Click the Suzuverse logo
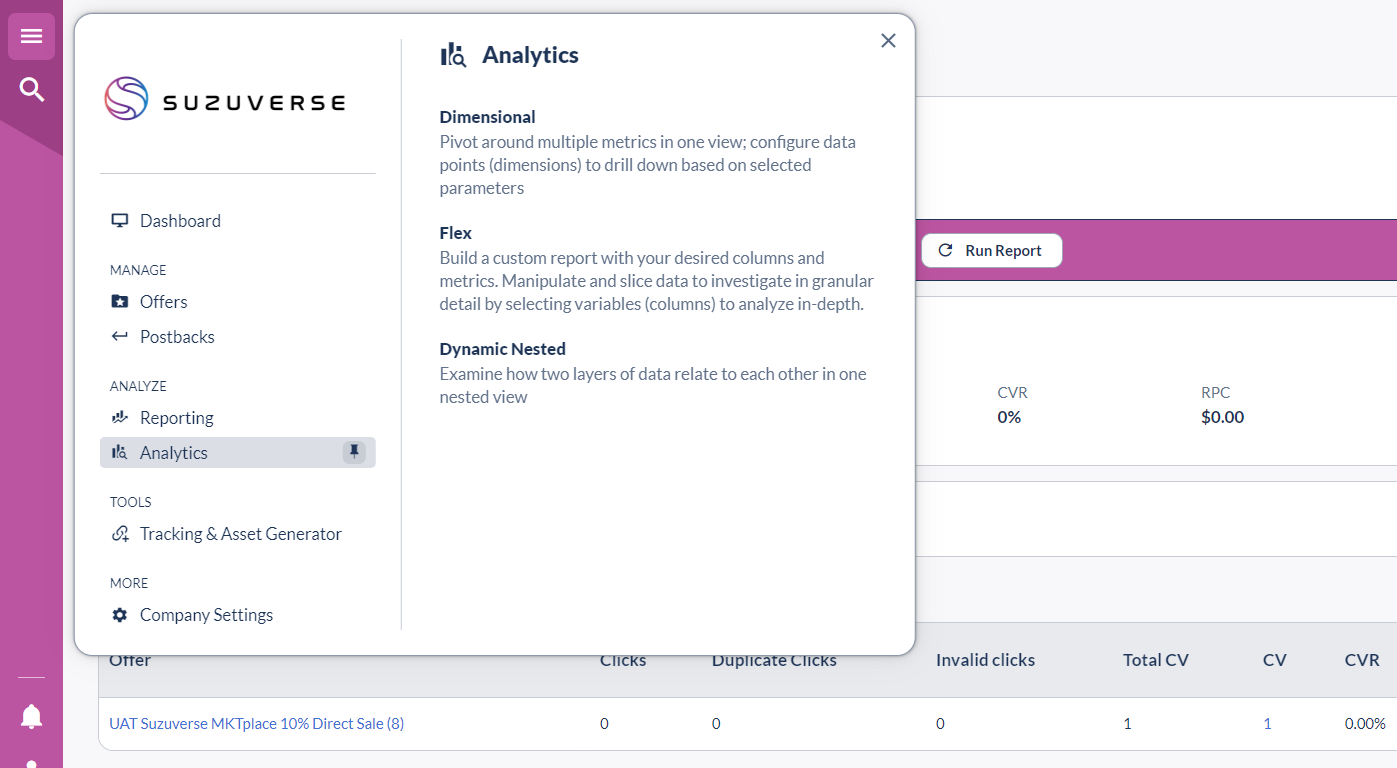 point(225,100)
